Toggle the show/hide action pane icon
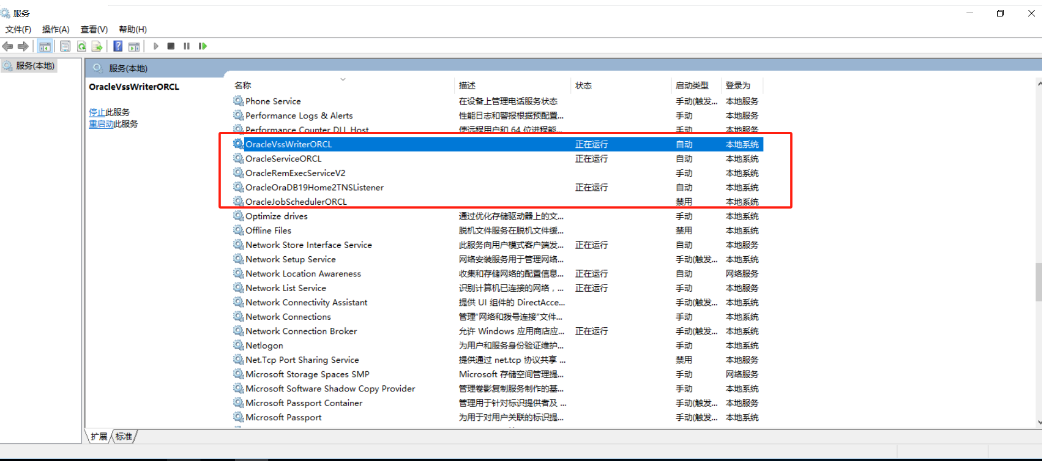 (x=134, y=46)
